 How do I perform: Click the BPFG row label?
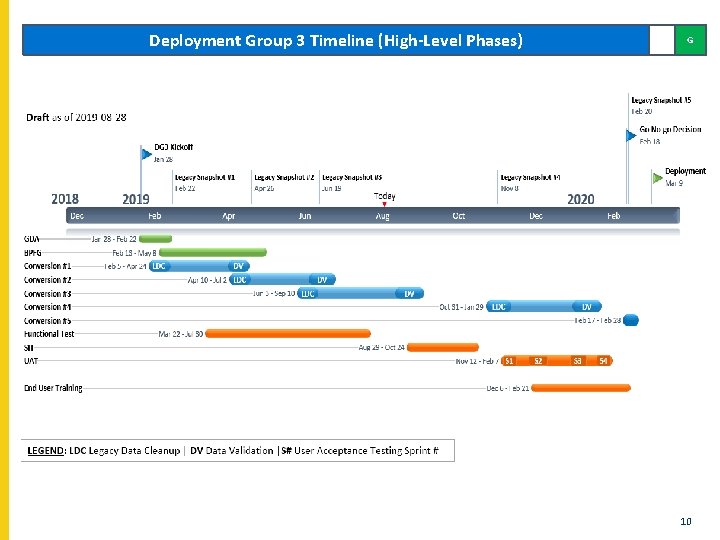33,253
